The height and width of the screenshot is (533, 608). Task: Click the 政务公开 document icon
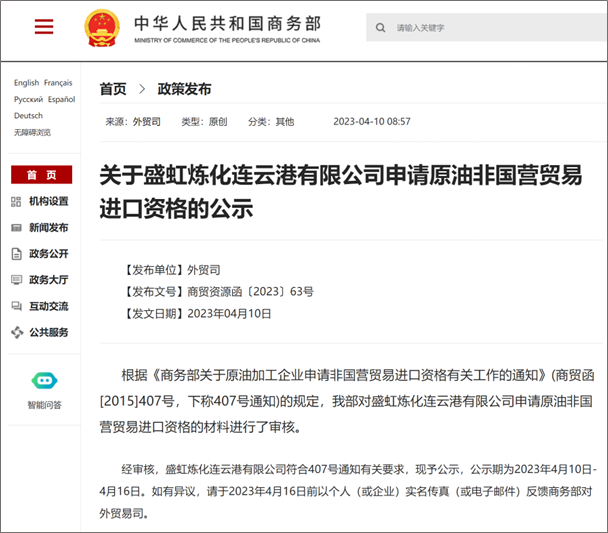(x=16, y=253)
